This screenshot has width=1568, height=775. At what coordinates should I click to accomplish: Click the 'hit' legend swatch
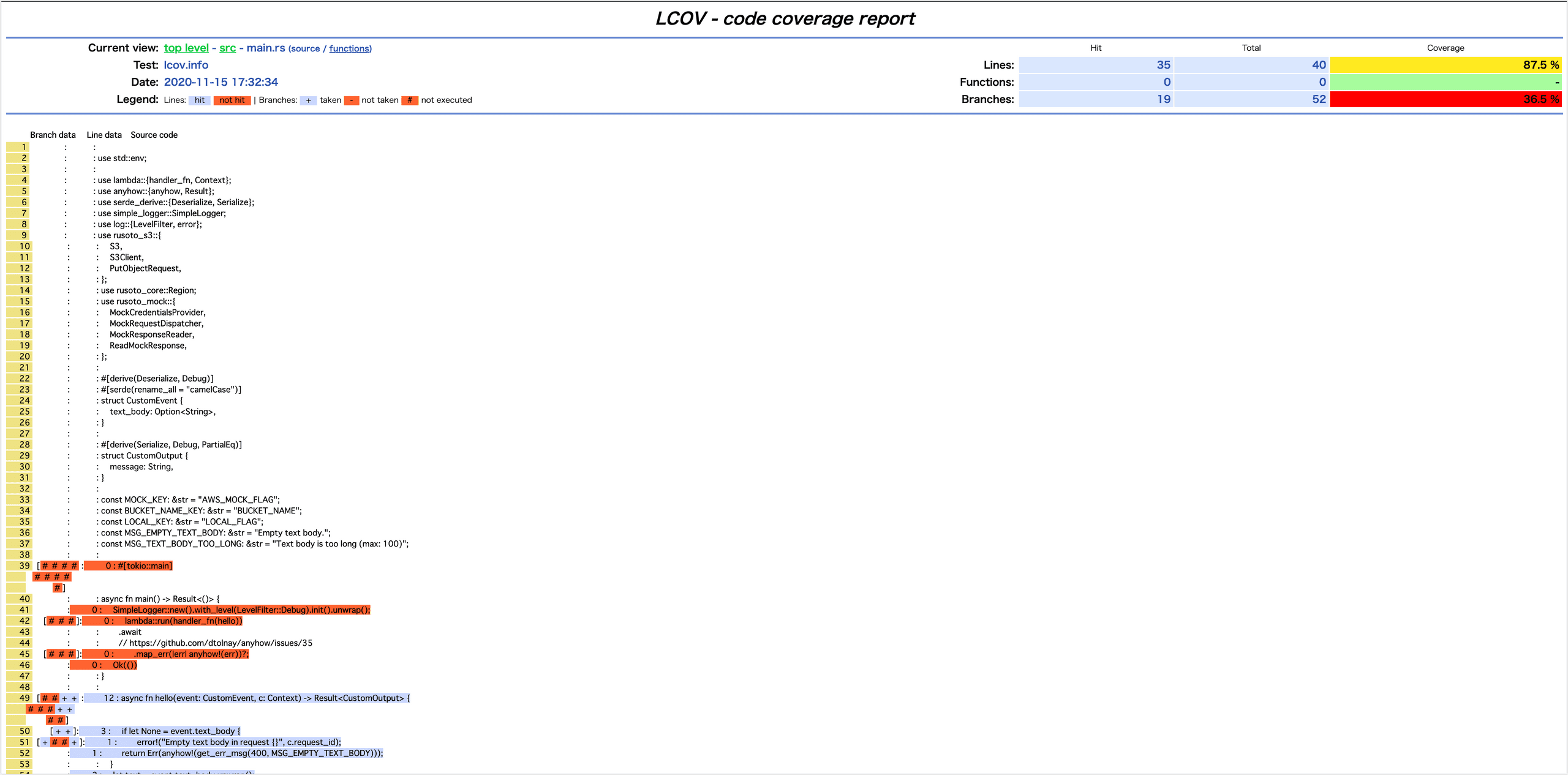click(x=200, y=100)
